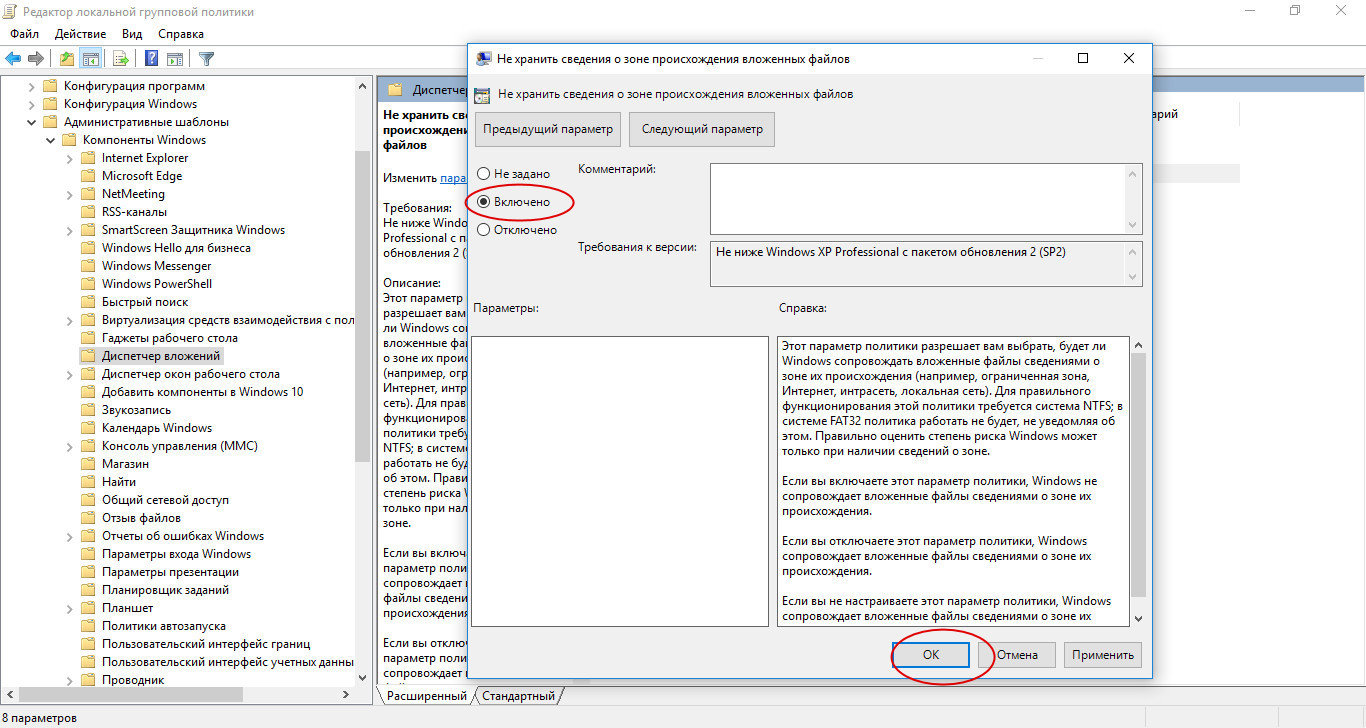This screenshot has width=1366, height=728.
Task: Select the Параметры входа Windows tree row
Action: pos(176,554)
